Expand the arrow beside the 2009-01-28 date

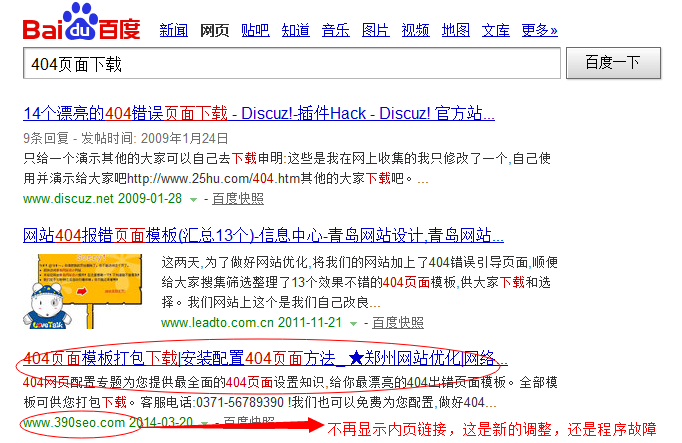tap(193, 199)
